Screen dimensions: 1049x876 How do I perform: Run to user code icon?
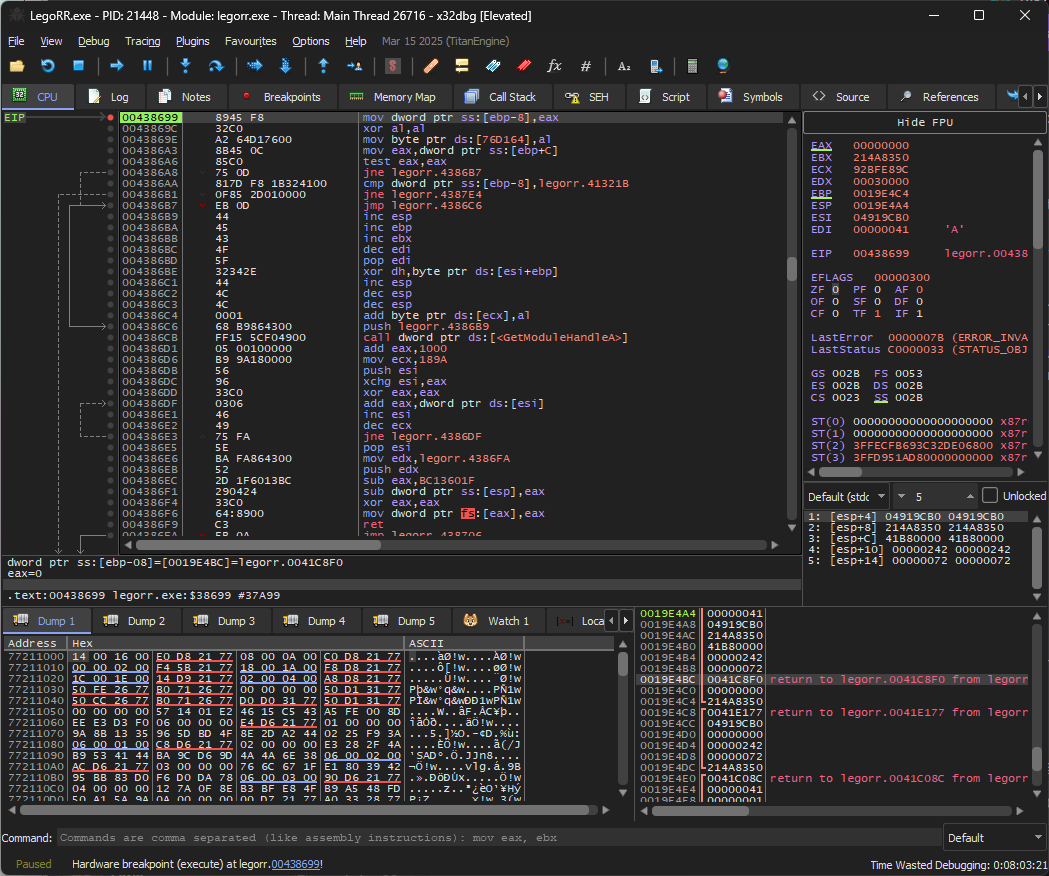355,66
